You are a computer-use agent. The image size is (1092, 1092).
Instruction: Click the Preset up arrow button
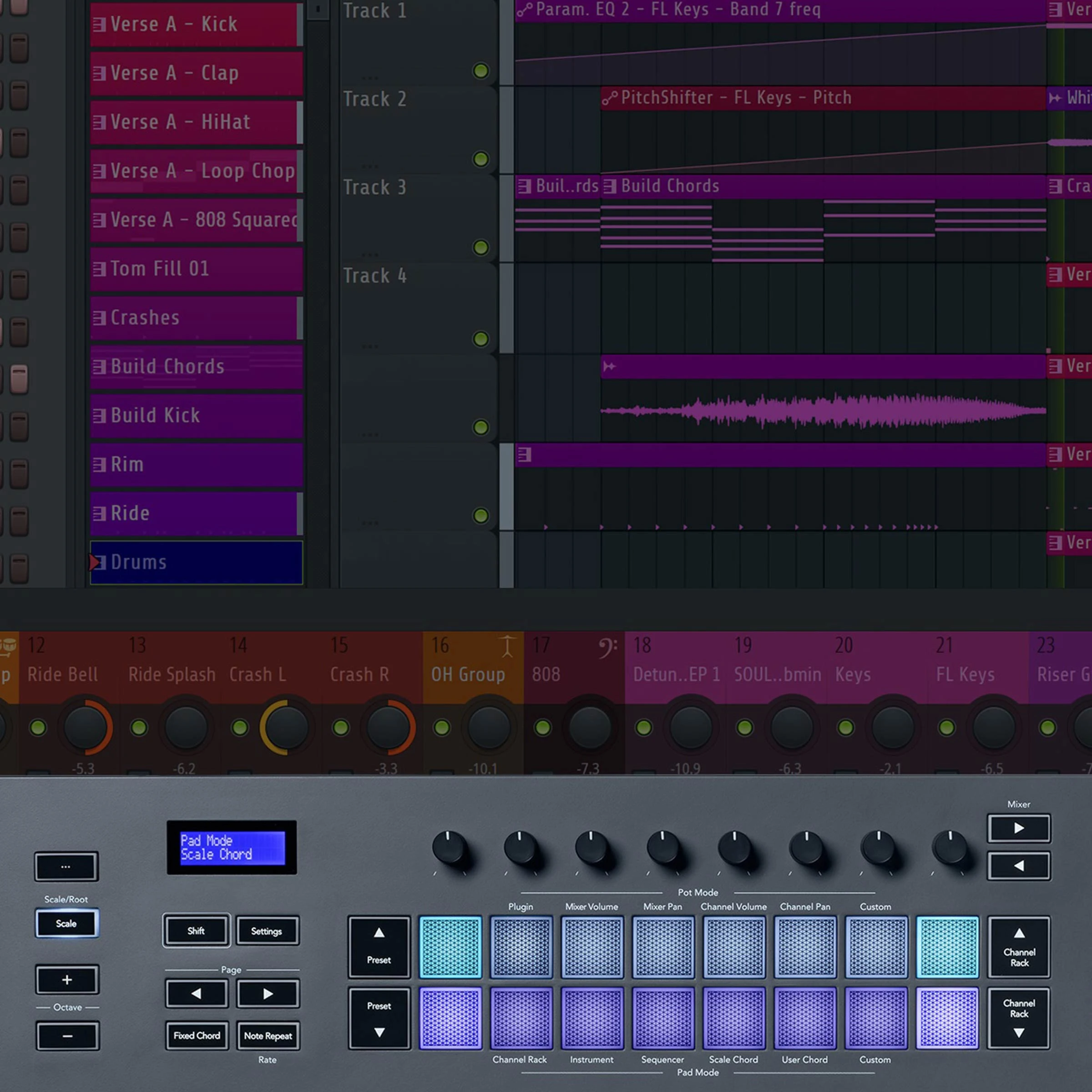coord(379,947)
